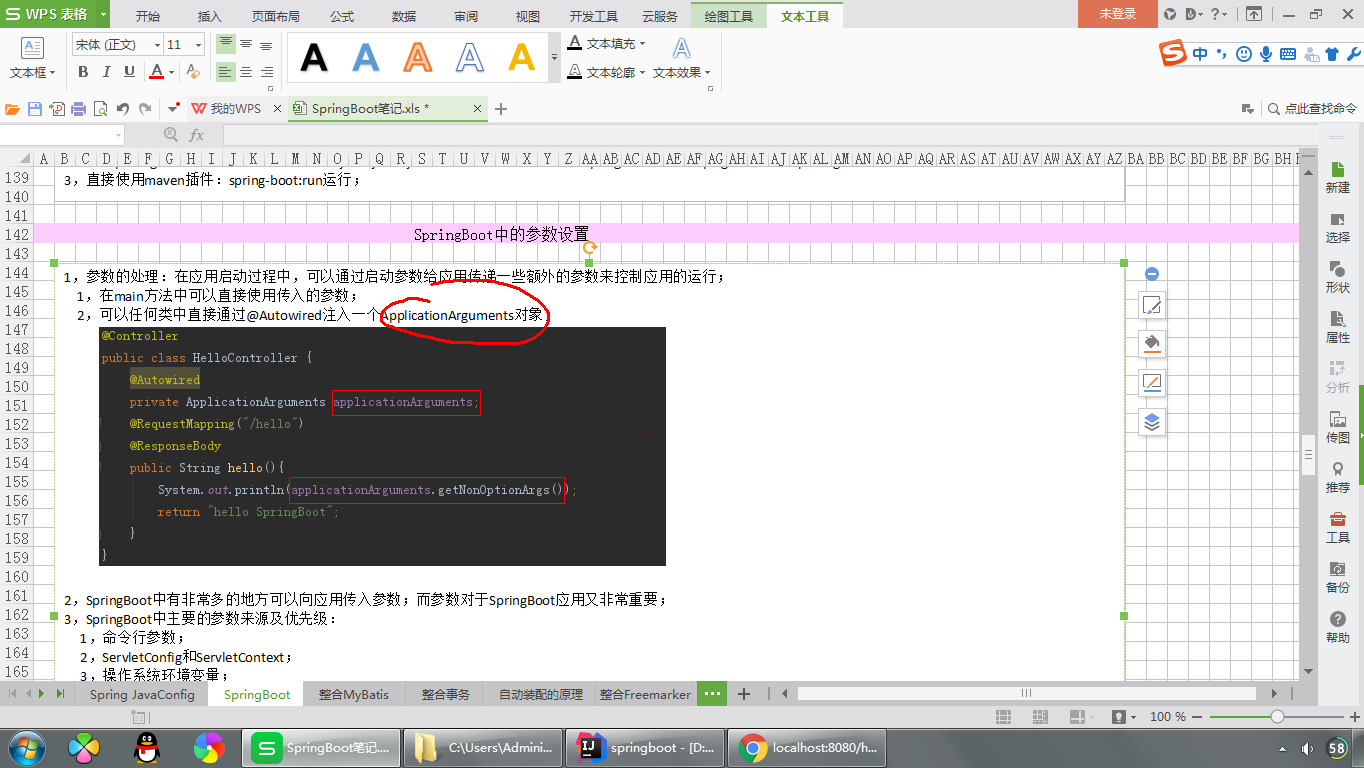The image size is (1364, 768).
Task: Toggle bold formatting
Action: pos(83,72)
